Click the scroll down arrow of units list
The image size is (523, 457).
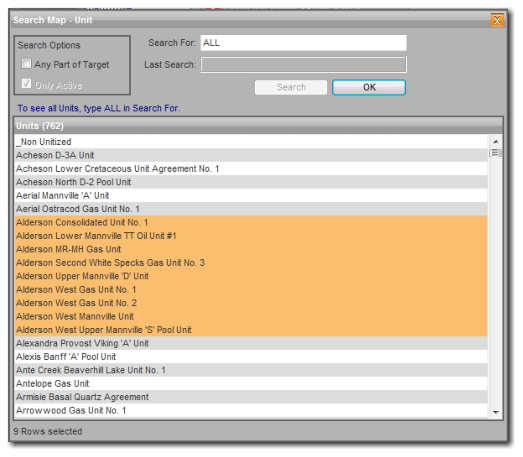pyautogui.click(x=496, y=412)
